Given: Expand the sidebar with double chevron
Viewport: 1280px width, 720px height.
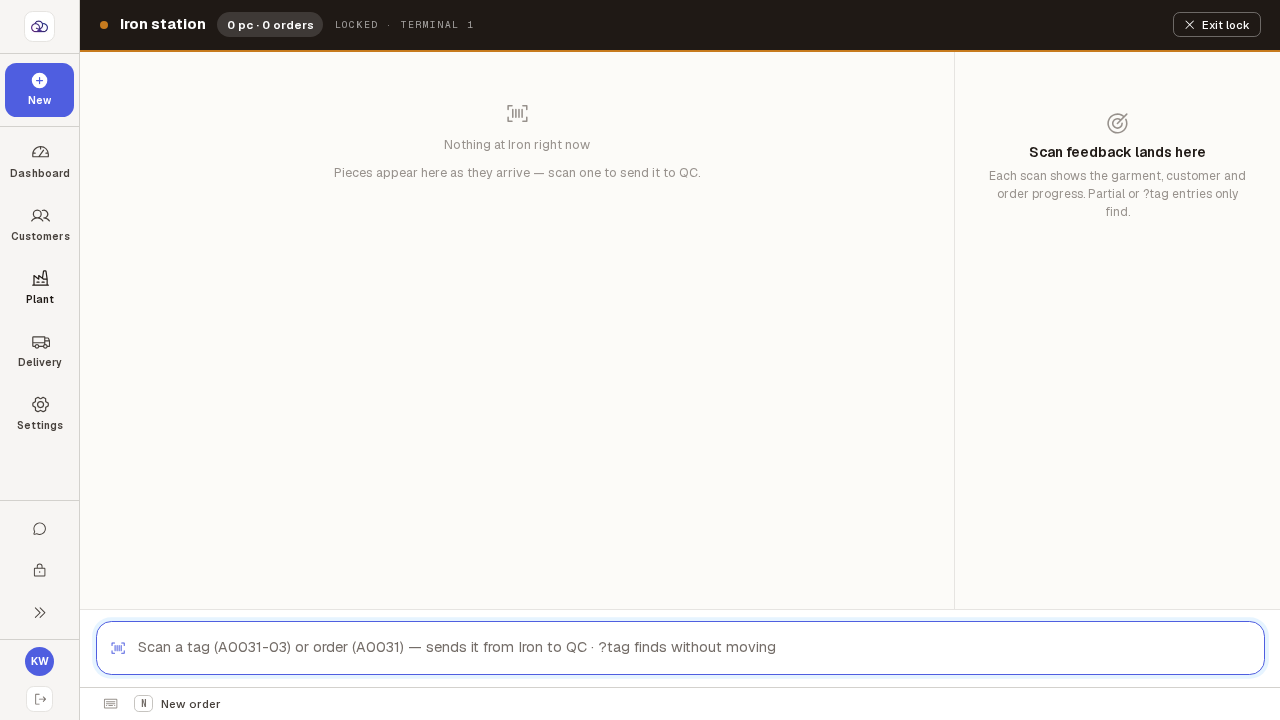Looking at the screenshot, I should 40,612.
